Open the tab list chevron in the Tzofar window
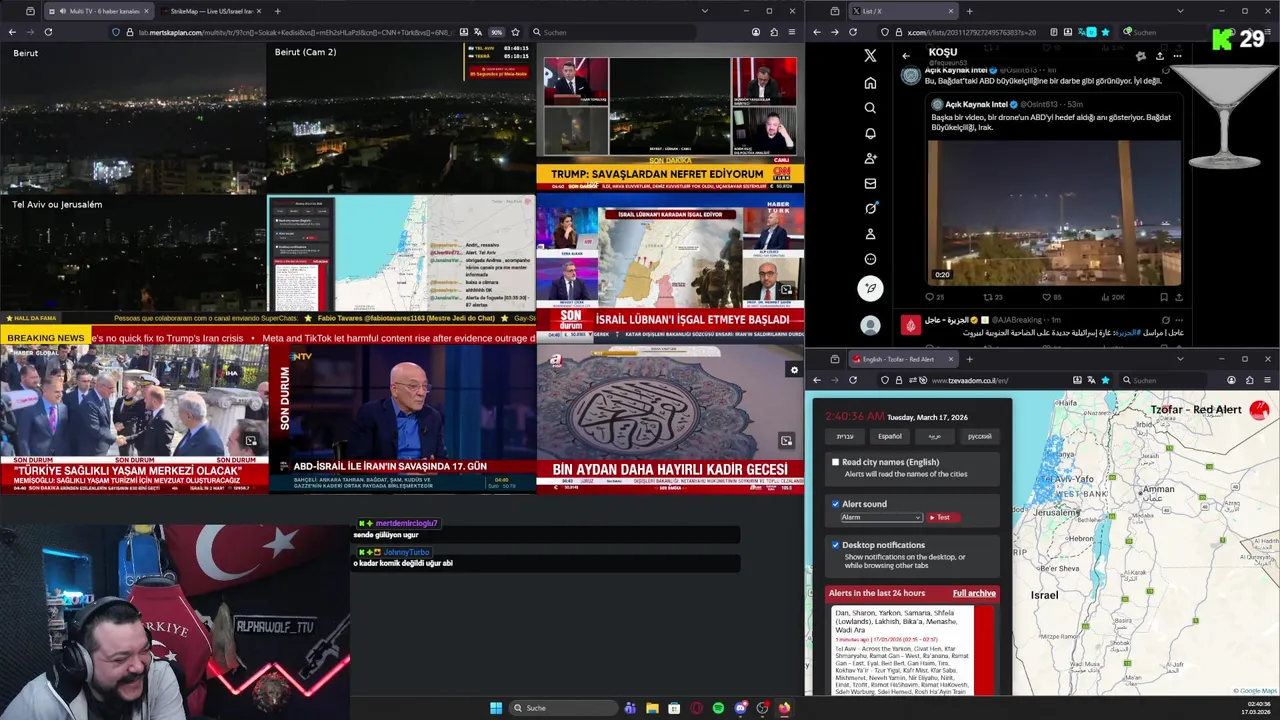The height and width of the screenshot is (720, 1280). tap(1180, 359)
